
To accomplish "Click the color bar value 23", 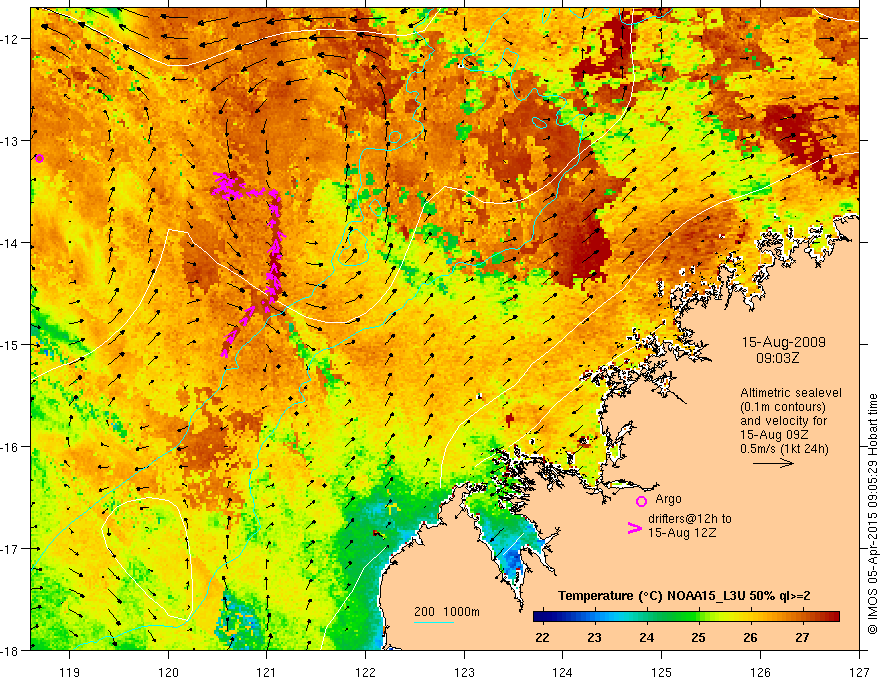I will (594, 637).
